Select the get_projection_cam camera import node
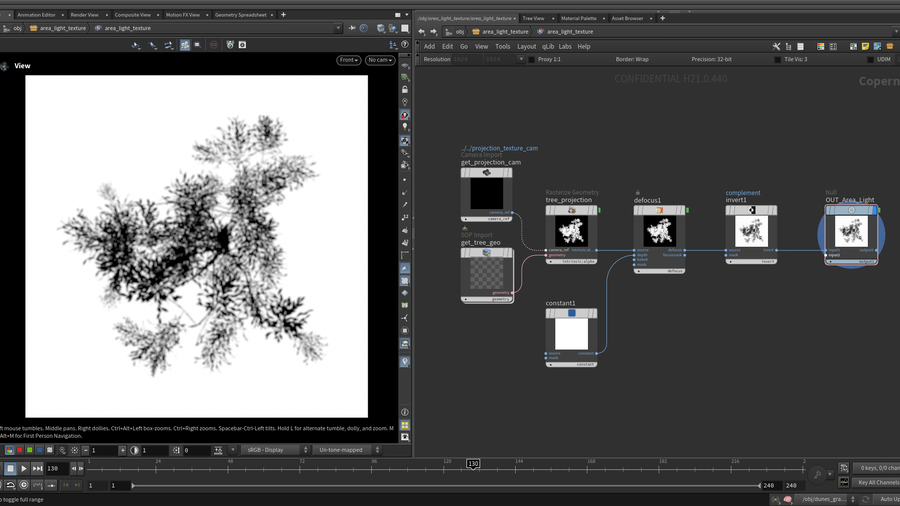 coord(487,194)
